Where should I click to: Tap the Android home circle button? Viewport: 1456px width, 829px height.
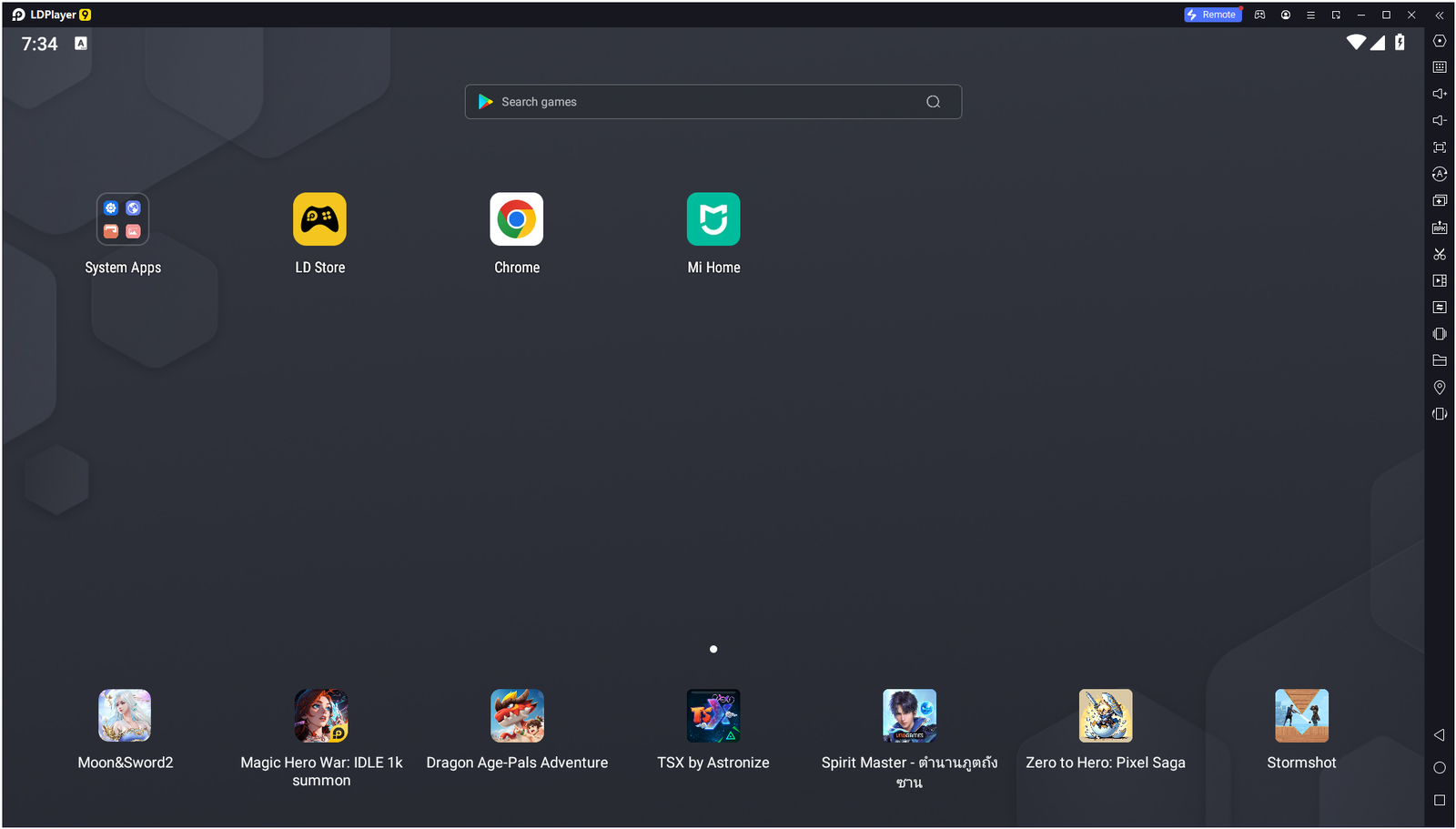(x=1440, y=767)
